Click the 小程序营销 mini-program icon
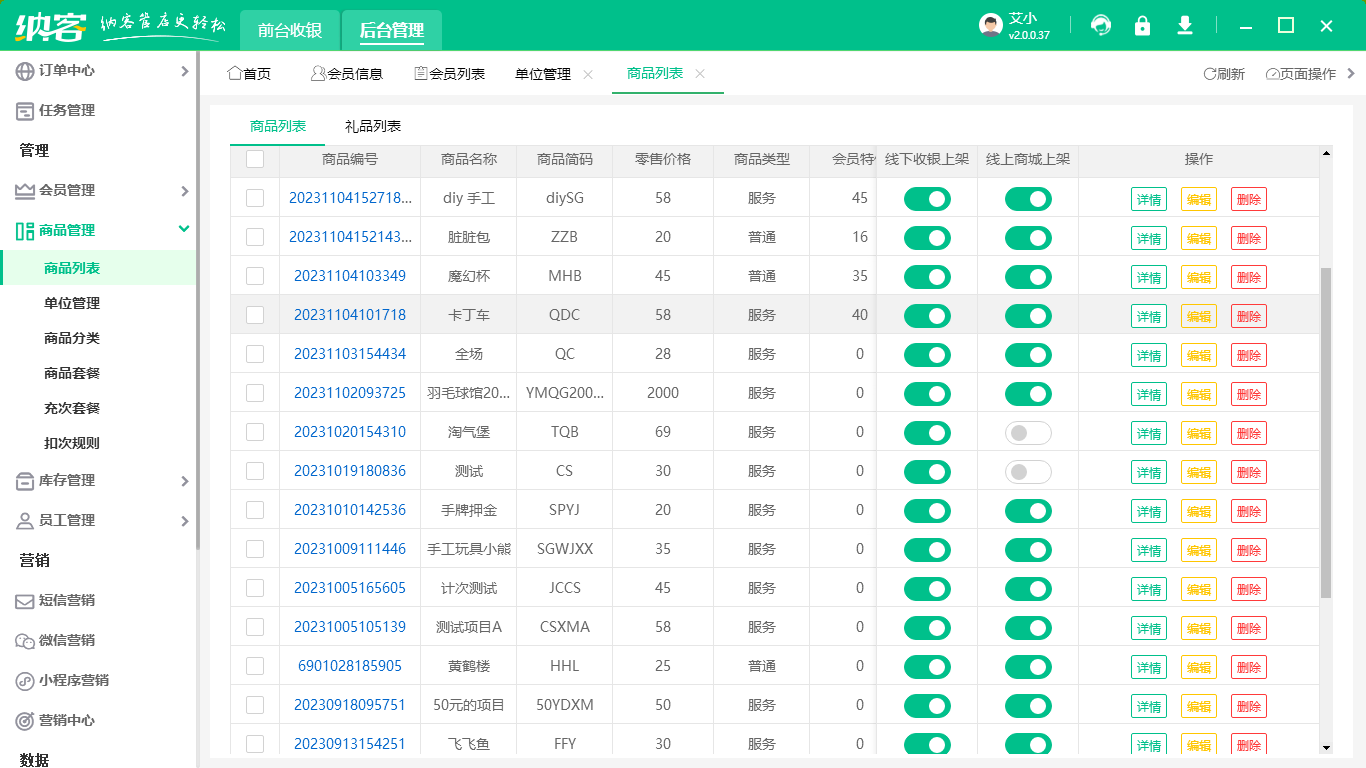The image size is (1366, 768). (23, 680)
